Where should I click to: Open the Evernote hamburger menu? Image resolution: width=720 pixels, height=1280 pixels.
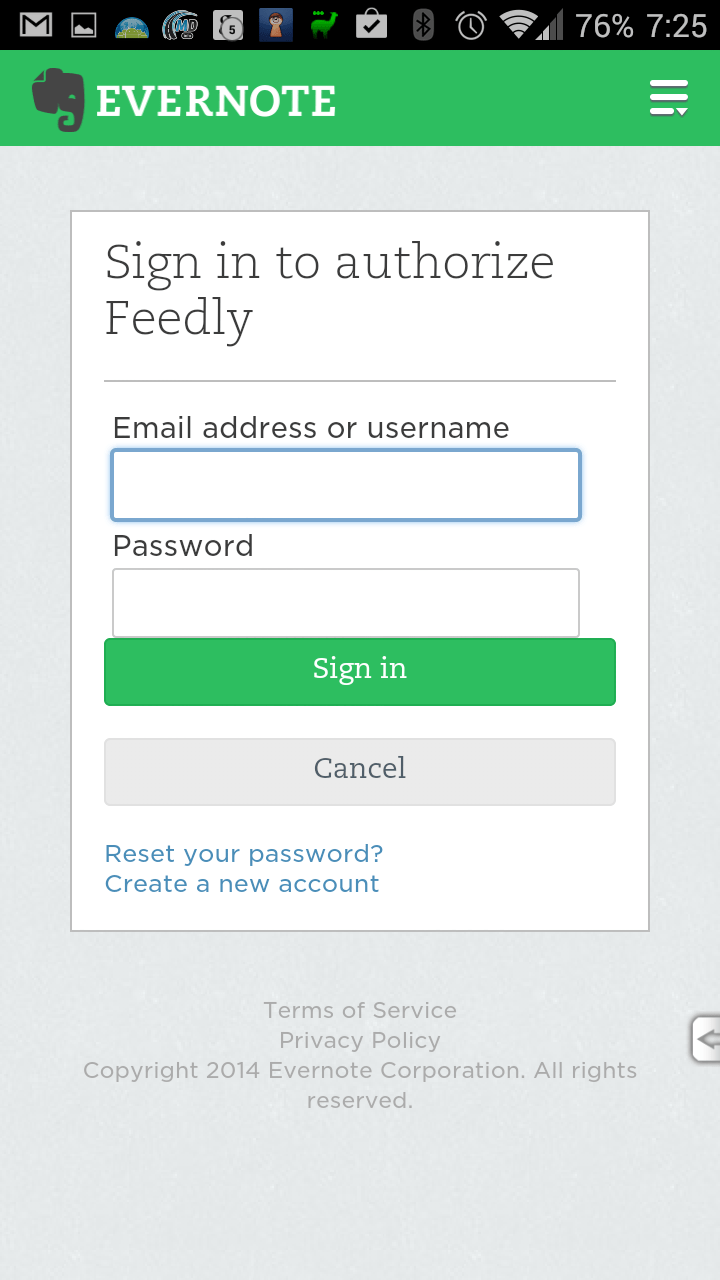point(668,99)
